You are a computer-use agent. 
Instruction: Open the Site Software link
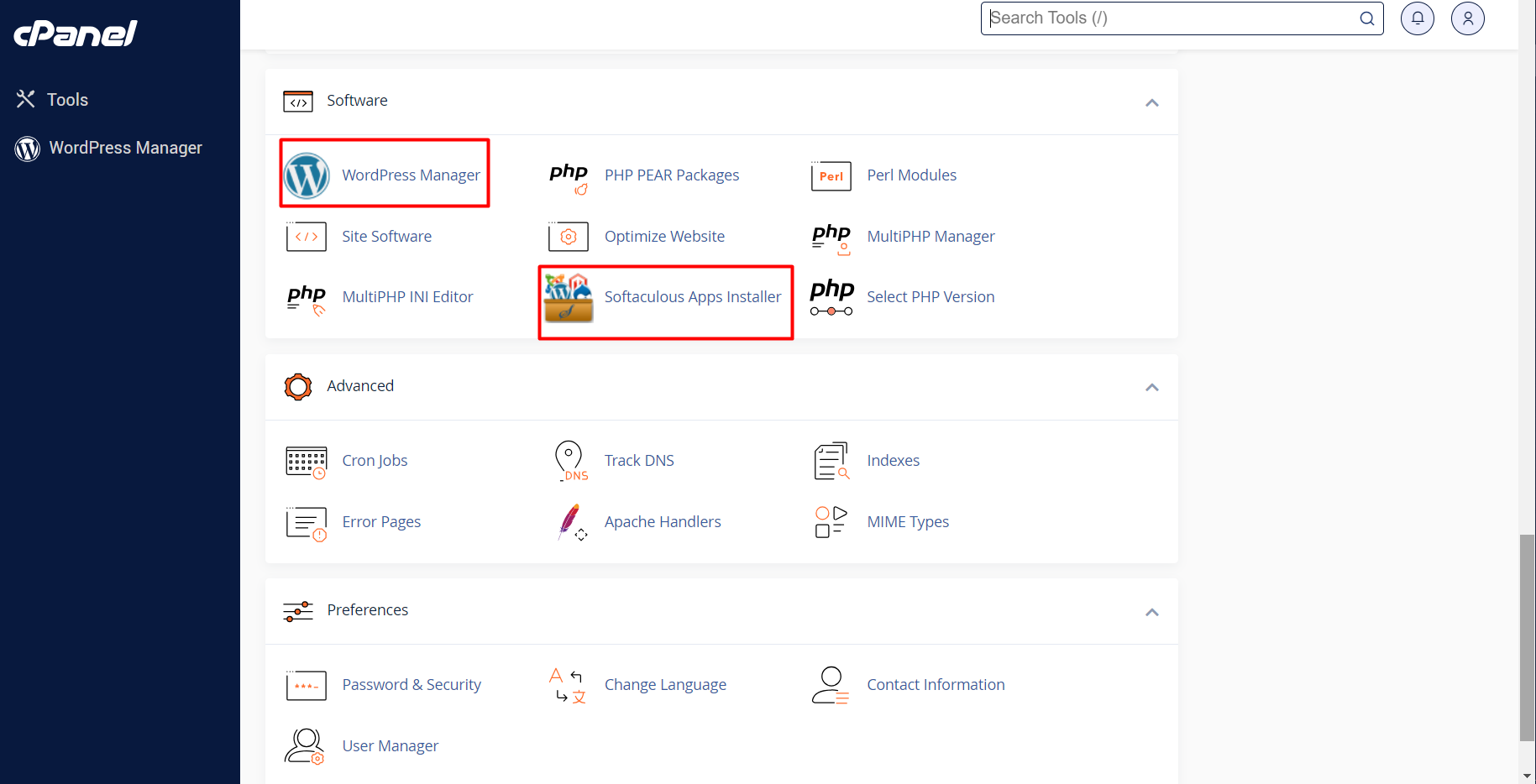click(x=387, y=237)
